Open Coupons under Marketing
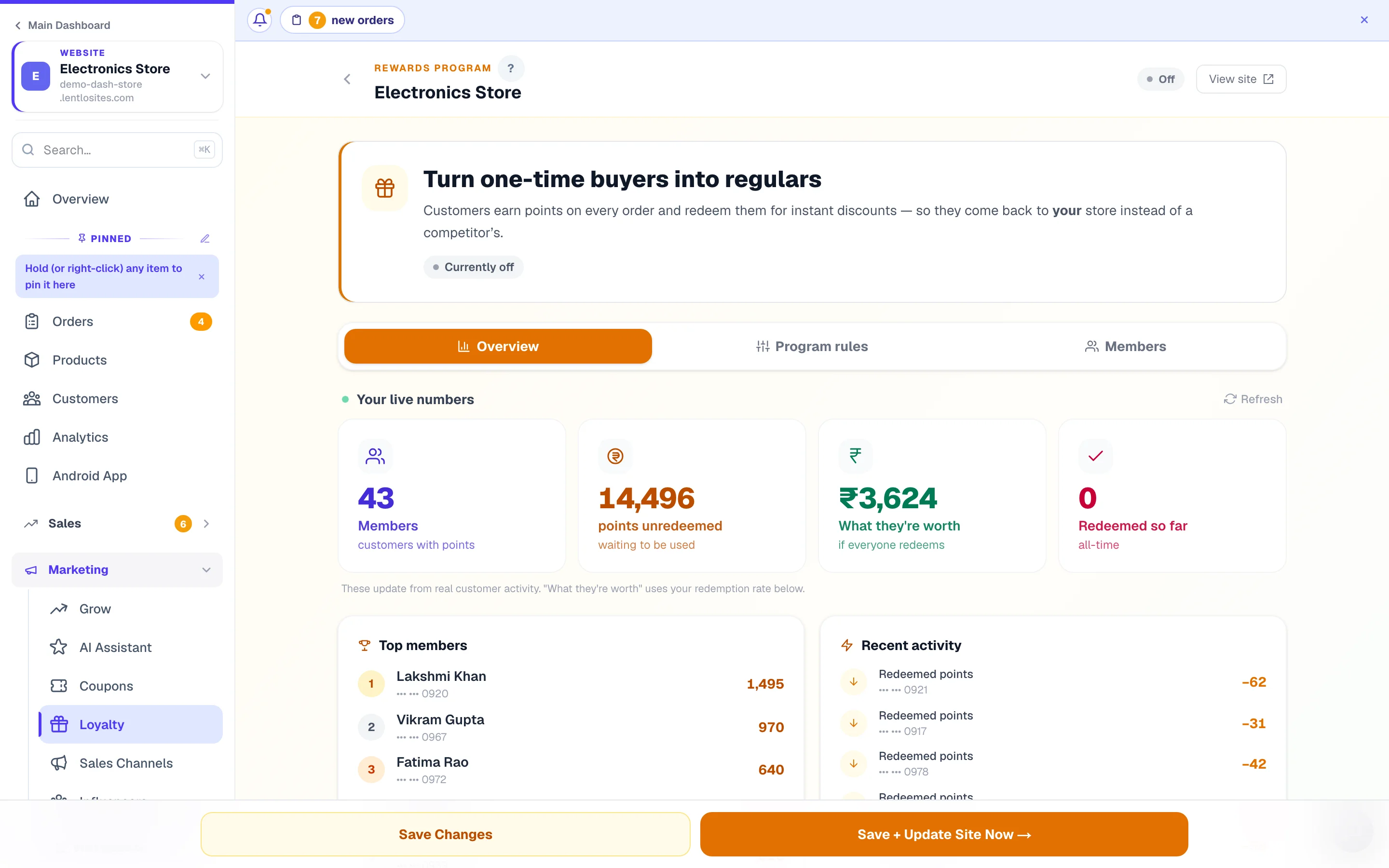The height and width of the screenshot is (868, 1389). click(131, 685)
